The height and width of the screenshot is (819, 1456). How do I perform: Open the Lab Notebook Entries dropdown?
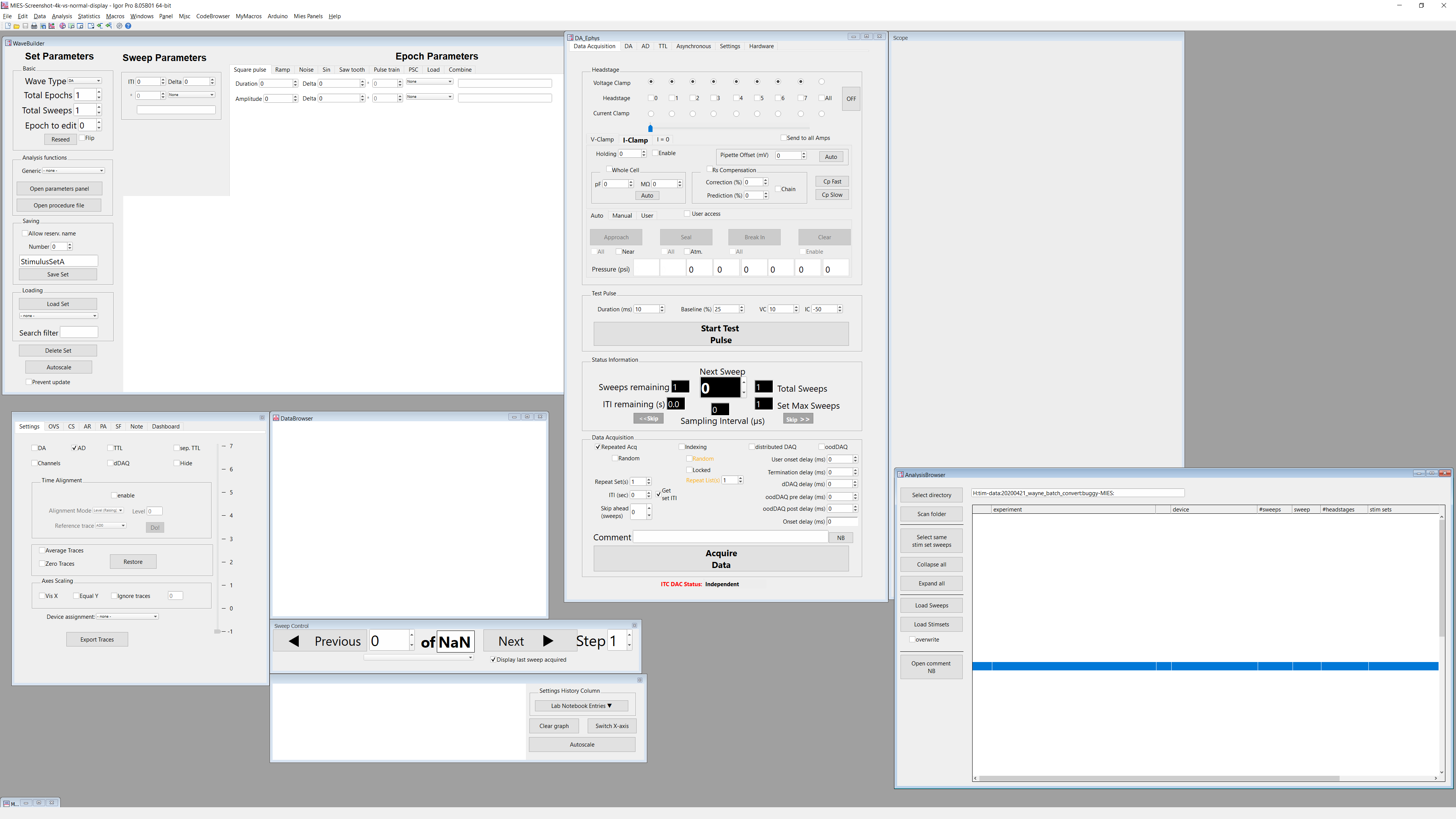581,705
